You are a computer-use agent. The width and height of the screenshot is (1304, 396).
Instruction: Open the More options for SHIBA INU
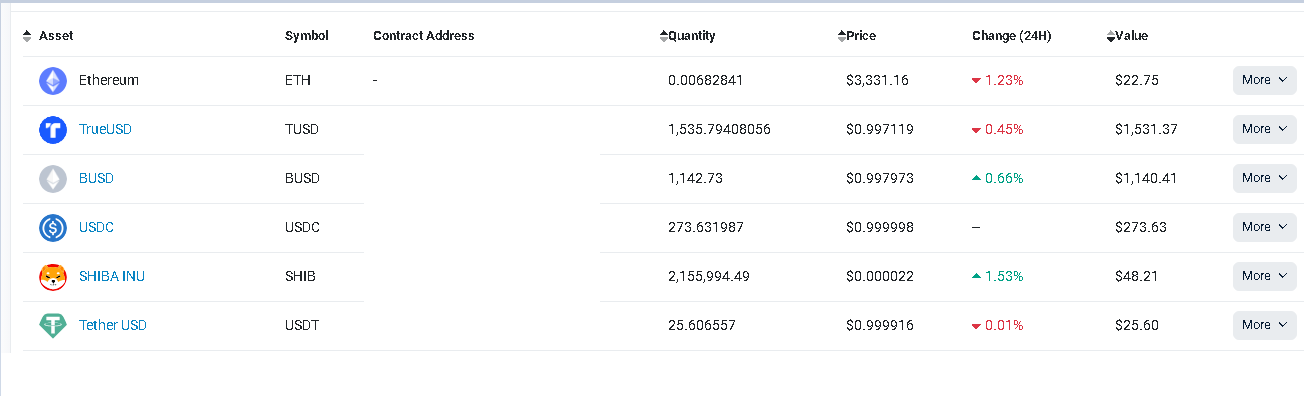pyautogui.click(x=1264, y=276)
